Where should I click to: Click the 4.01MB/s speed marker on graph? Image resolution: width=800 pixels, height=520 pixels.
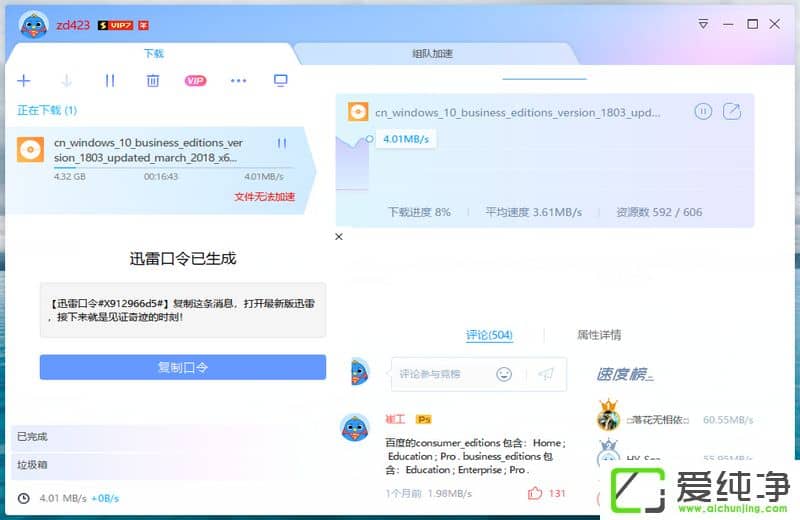[406, 139]
